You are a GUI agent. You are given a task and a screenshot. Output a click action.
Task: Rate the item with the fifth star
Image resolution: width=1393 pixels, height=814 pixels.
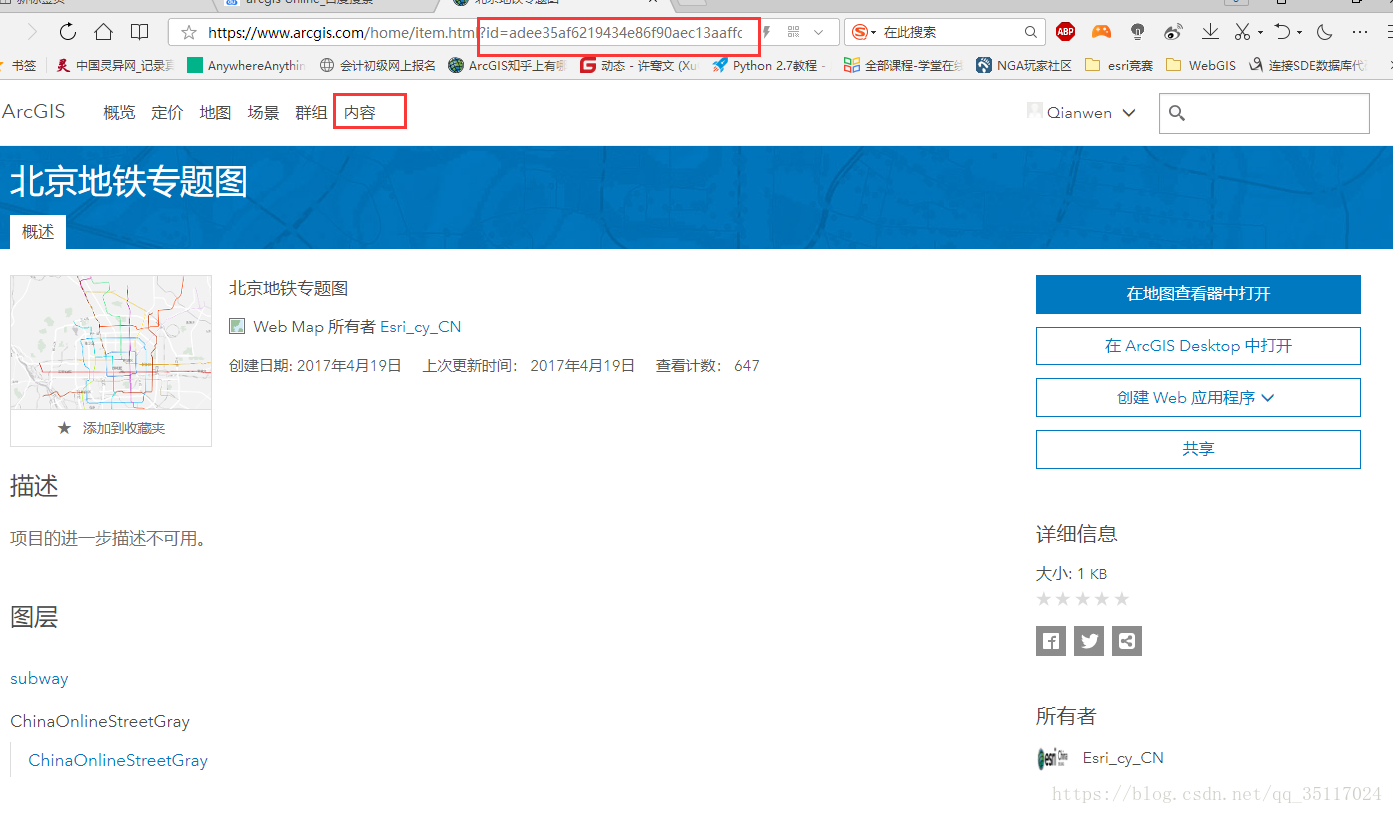coord(1122,599)
